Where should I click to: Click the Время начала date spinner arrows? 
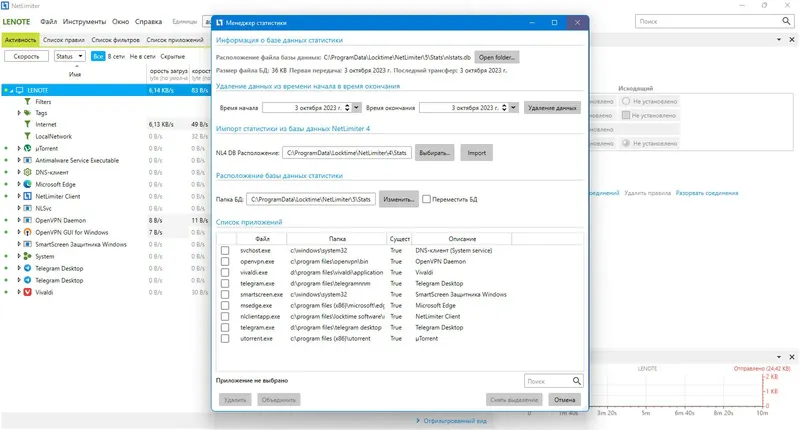[x=347, y=108]
